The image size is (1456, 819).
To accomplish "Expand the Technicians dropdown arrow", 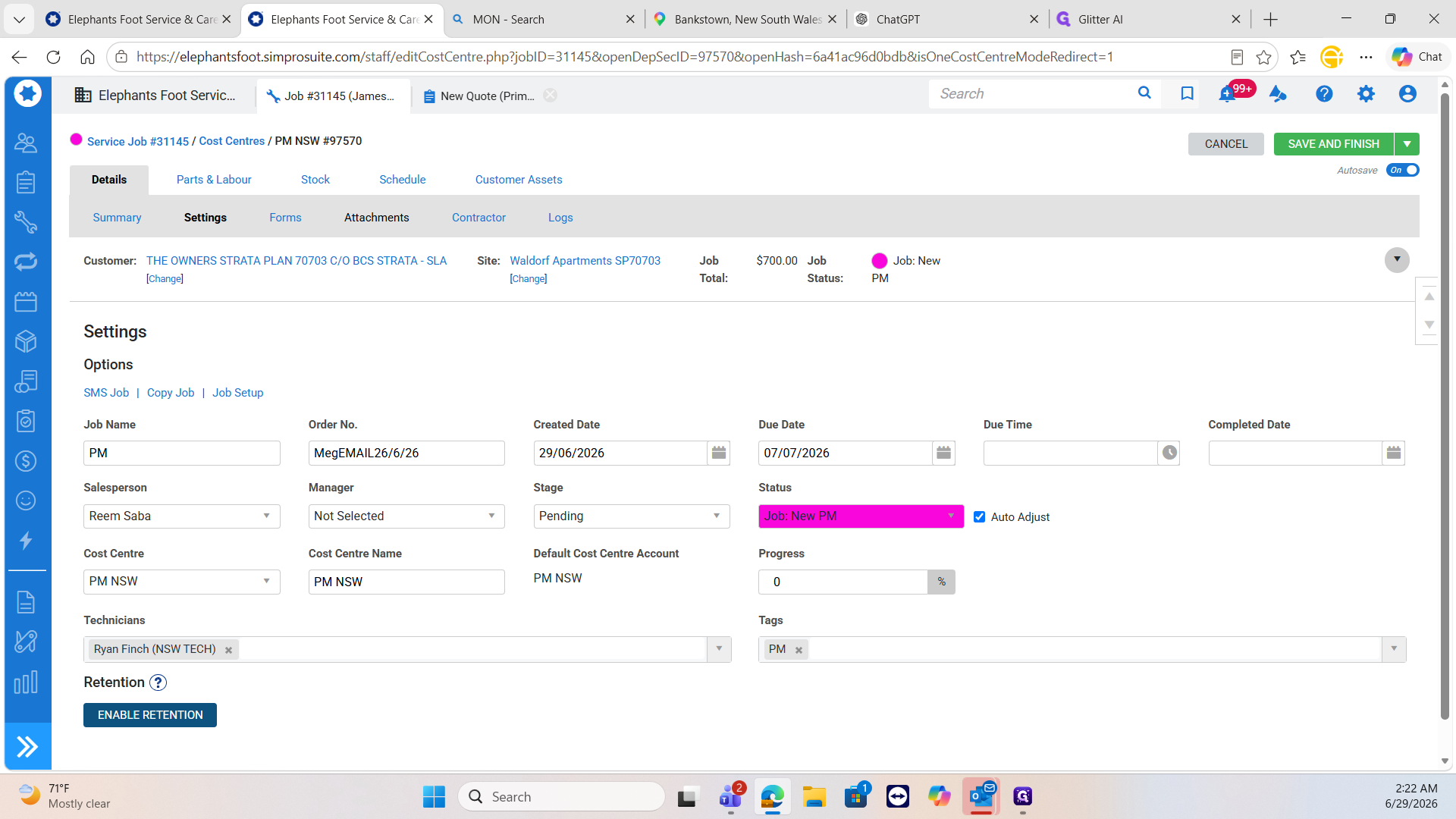I will pyautogui.click(x=719, y=649).
